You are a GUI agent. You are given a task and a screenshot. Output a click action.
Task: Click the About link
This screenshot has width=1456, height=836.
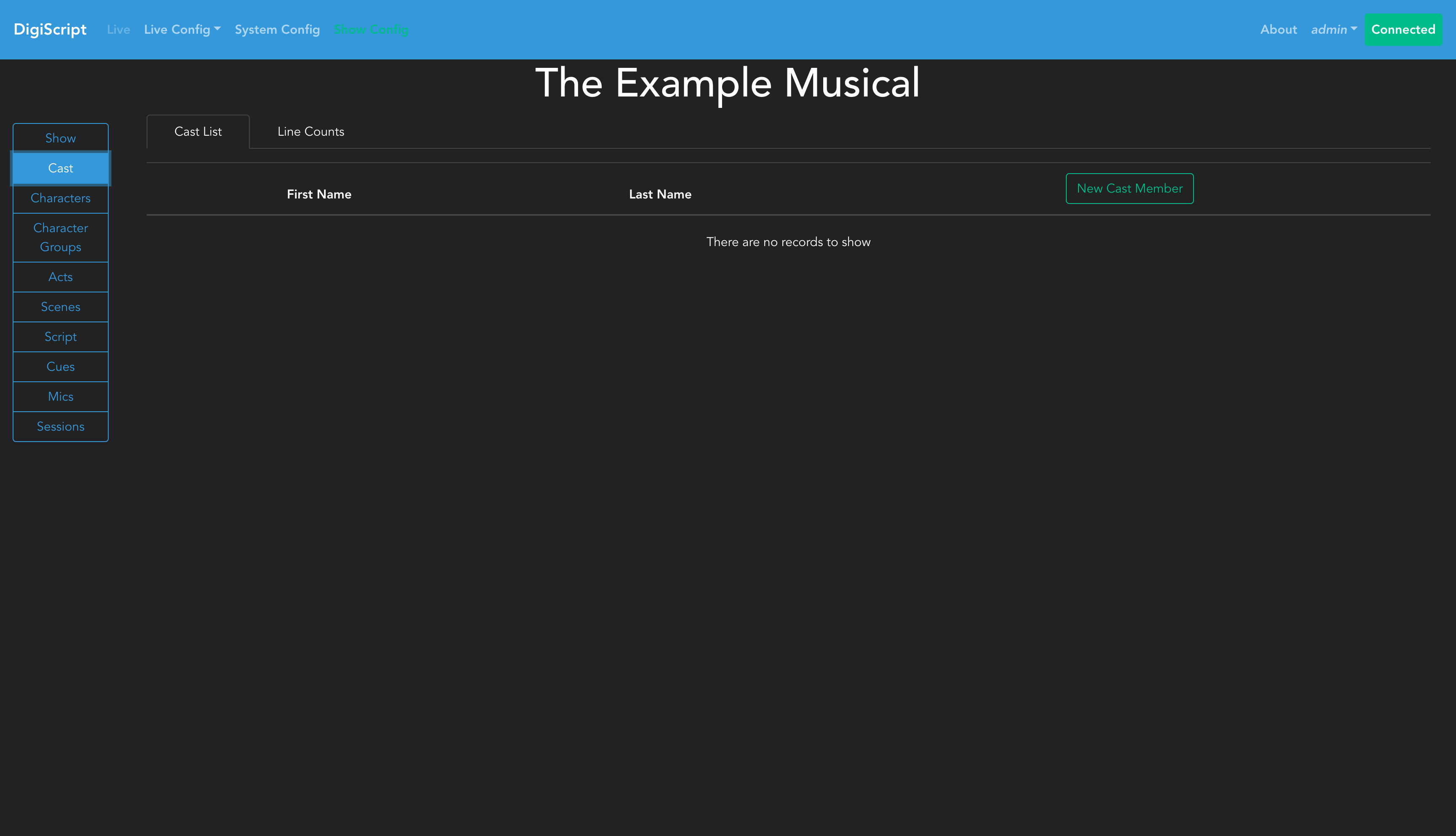pos(1278,29)
